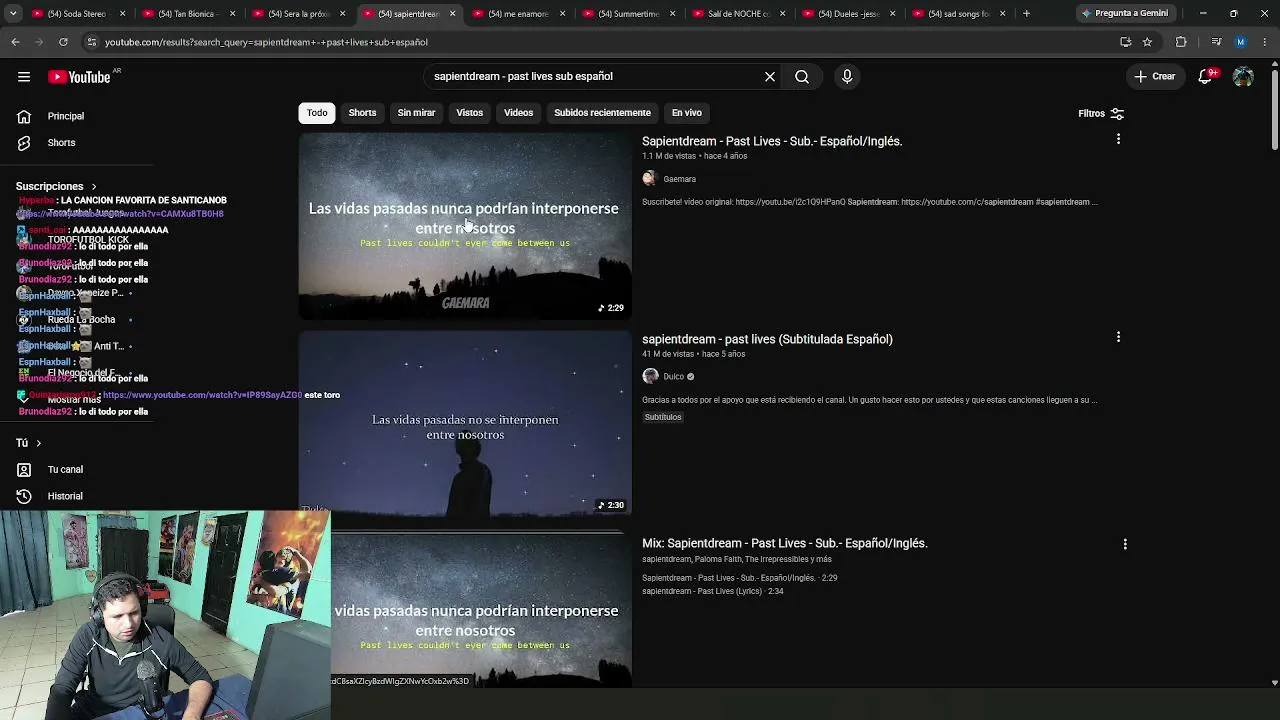Select the Todo filter chip
The height and width of the screenshot is (720, 1280).
coord(317,113)
